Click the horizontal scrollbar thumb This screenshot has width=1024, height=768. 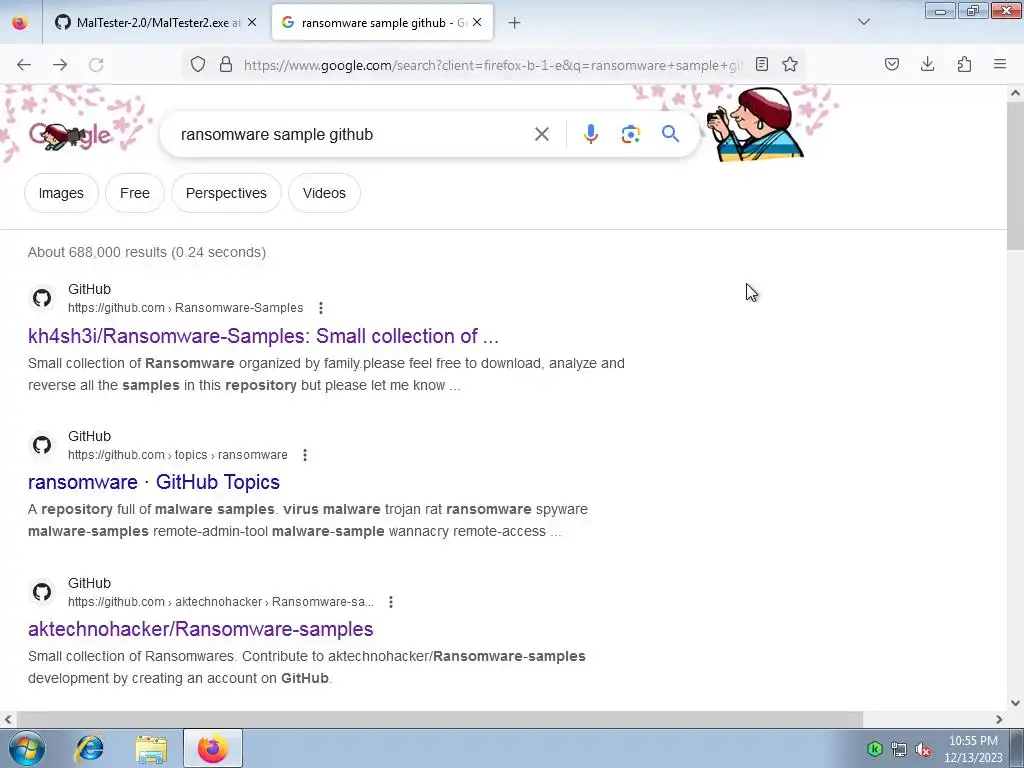pos(439,719)
